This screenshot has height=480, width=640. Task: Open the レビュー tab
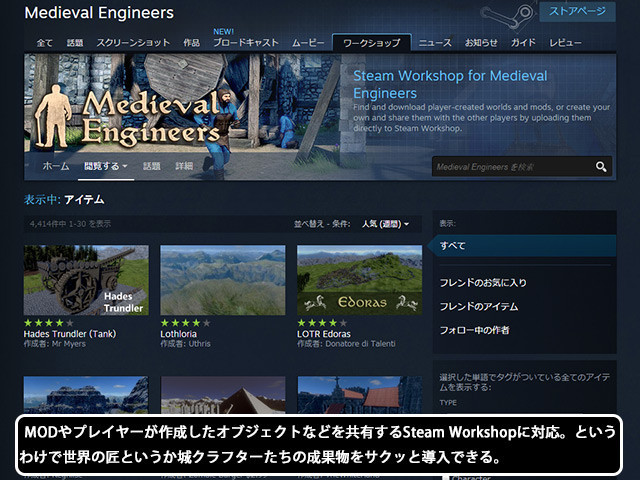coord(565,43)
